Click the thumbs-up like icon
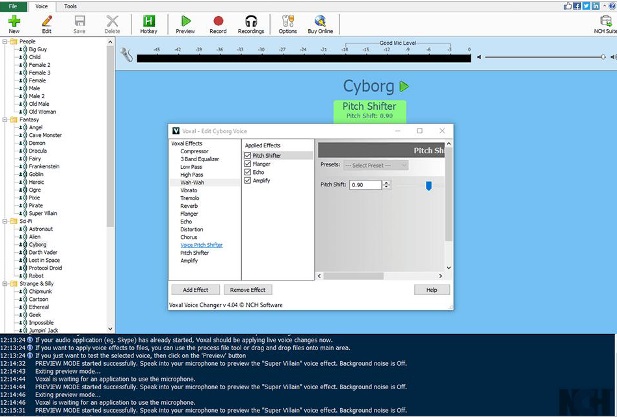 567,6
